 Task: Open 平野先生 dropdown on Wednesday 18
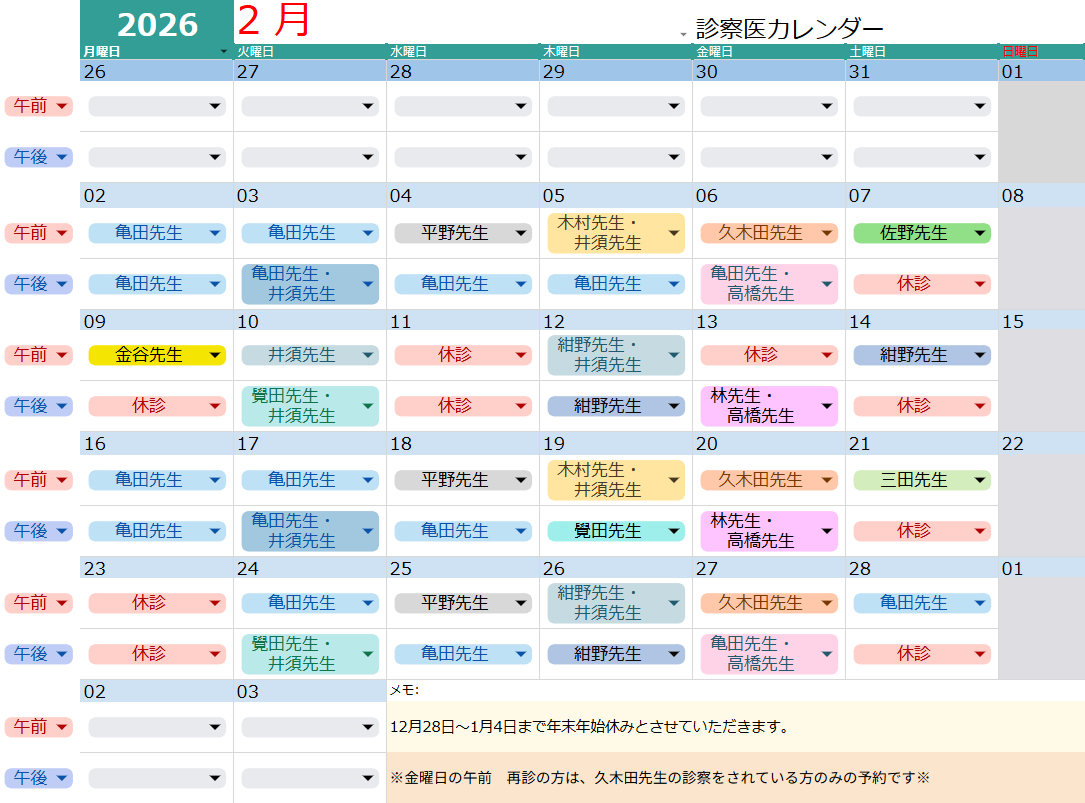pyautogui.click(x=520, y=480)
